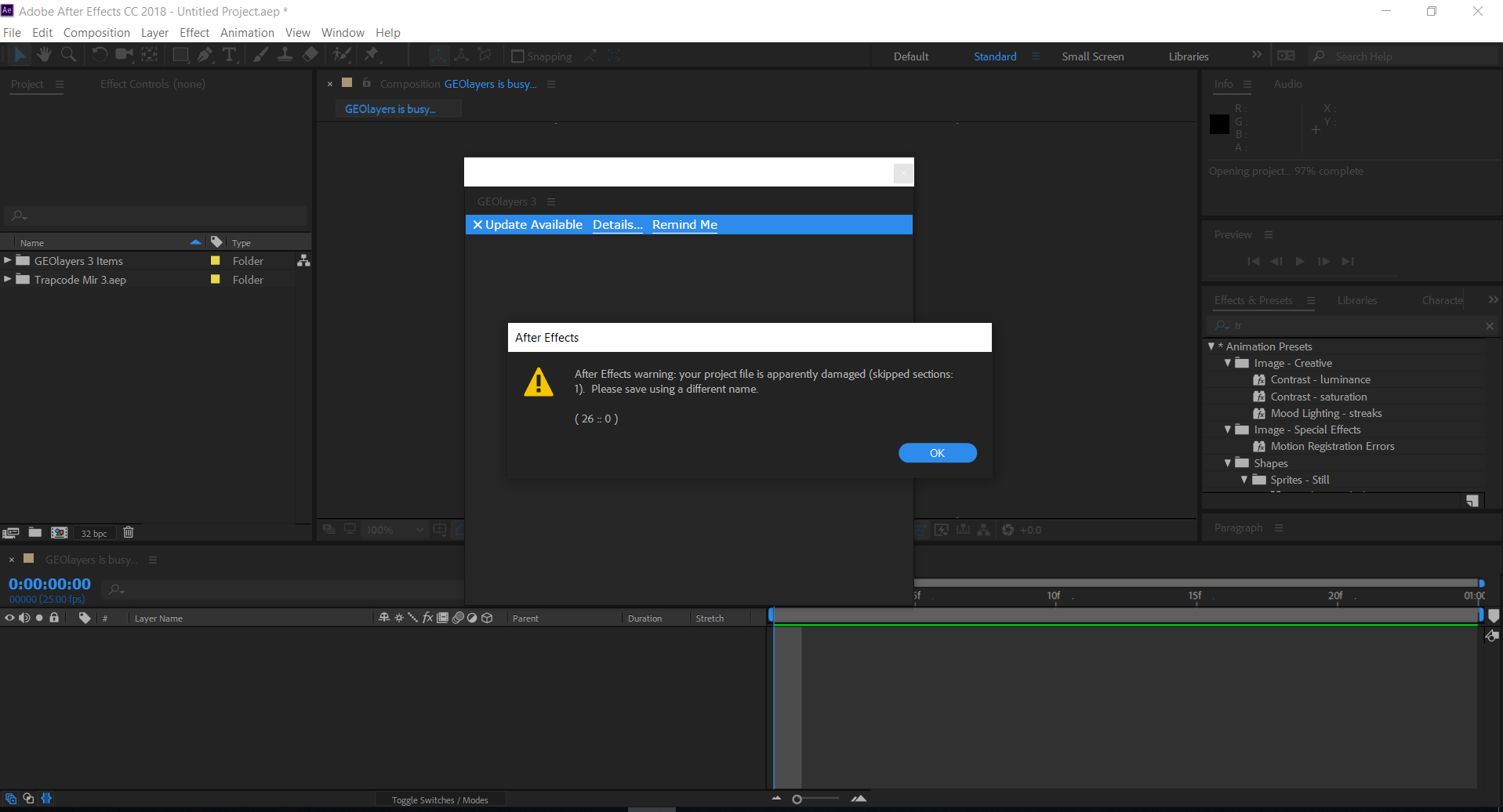
Task: Select the Unified Camera tool
Action: (124, 55)
